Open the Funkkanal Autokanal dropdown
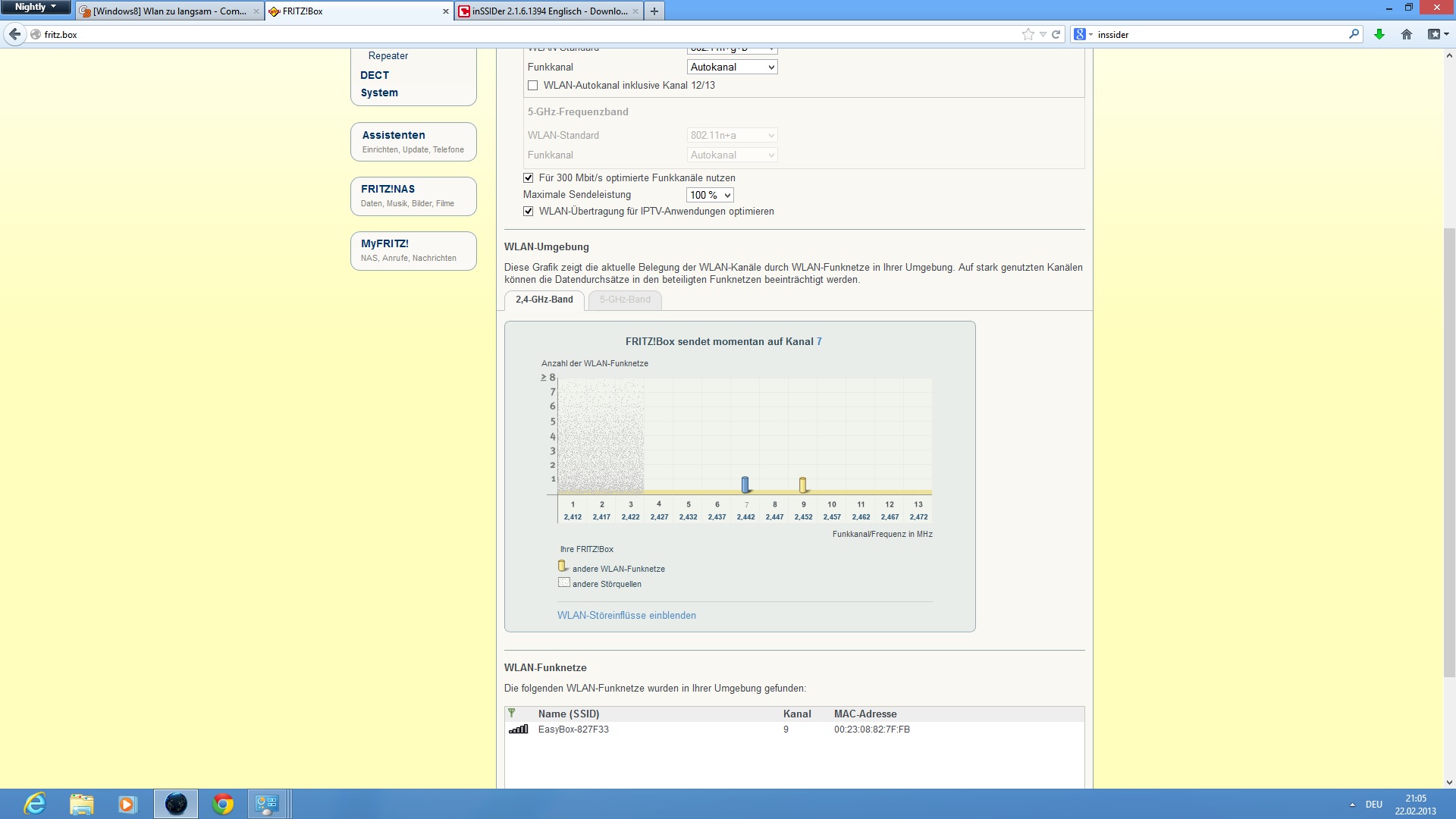This screenshot has height=819, width=1456. [732, 67]
